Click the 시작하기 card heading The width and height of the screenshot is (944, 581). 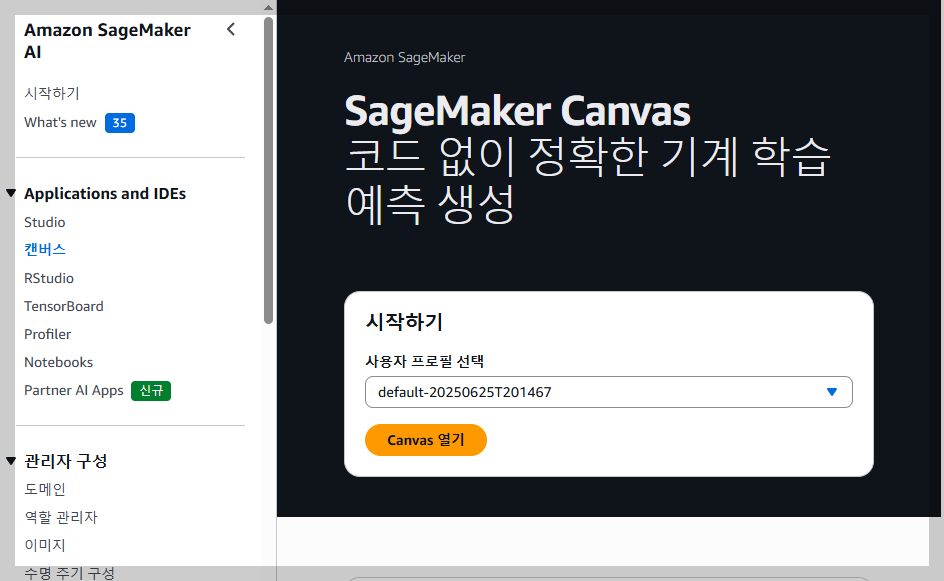[x=404, y=322]
